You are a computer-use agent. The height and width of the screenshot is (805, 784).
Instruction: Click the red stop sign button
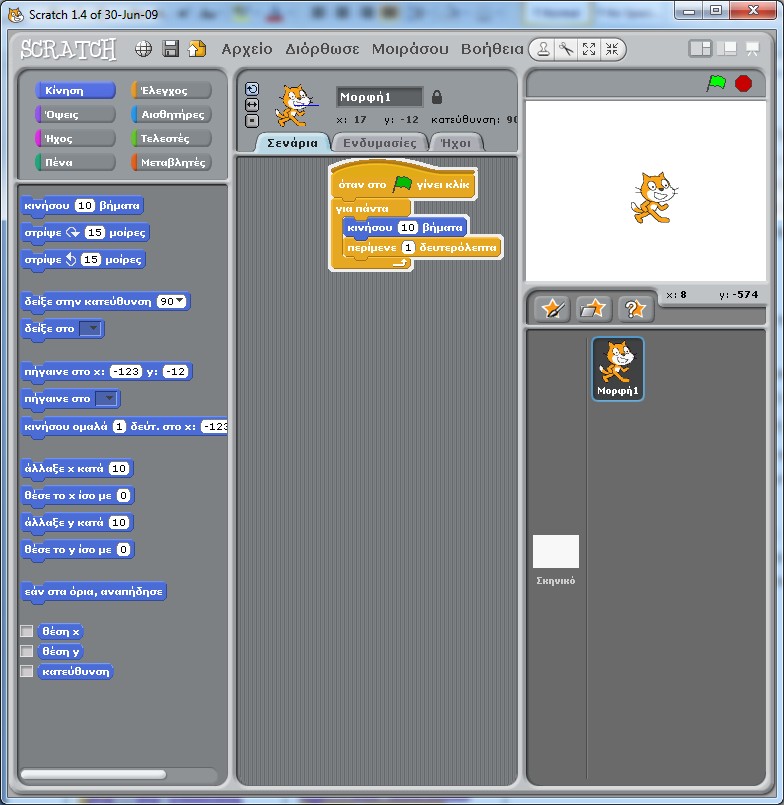pos(743,83)
